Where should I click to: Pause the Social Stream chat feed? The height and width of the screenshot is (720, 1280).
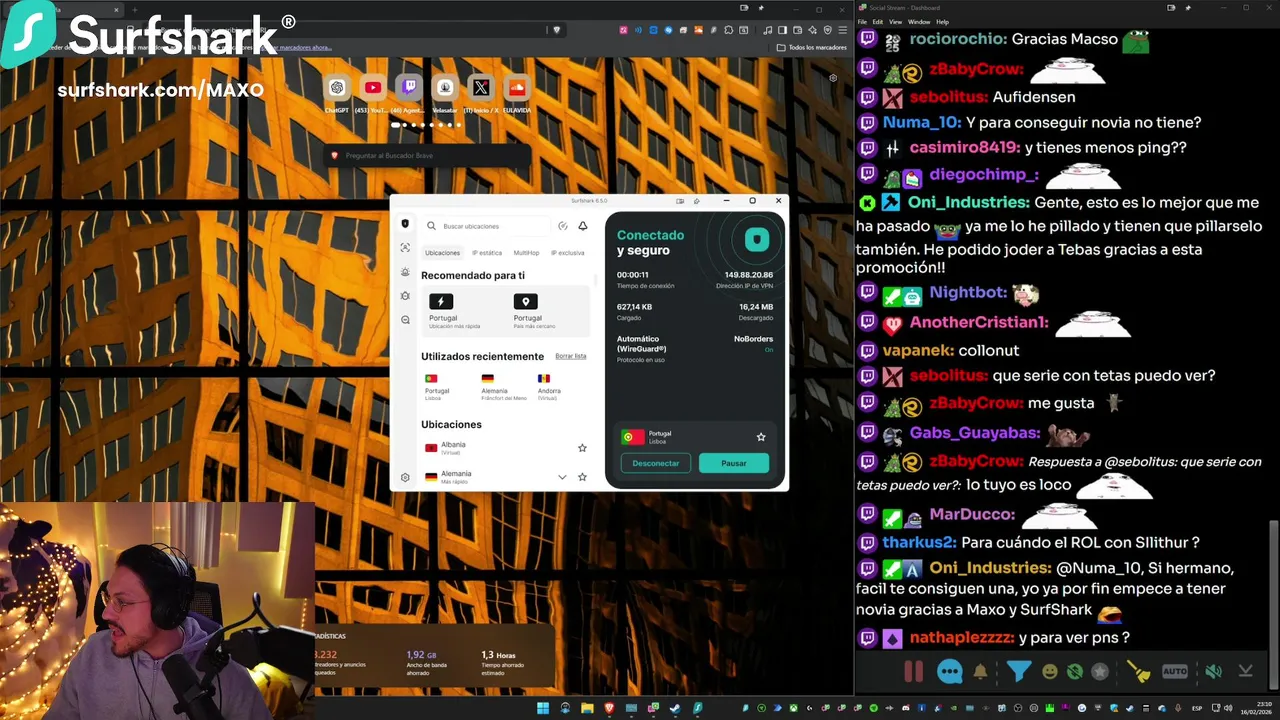point(914,671)
